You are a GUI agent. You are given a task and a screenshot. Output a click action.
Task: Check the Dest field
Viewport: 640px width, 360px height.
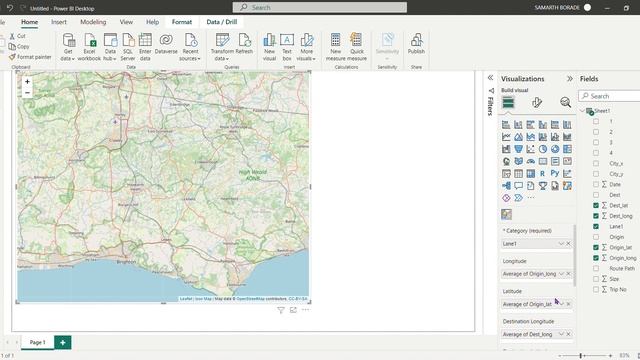click(x=596, y=195)
